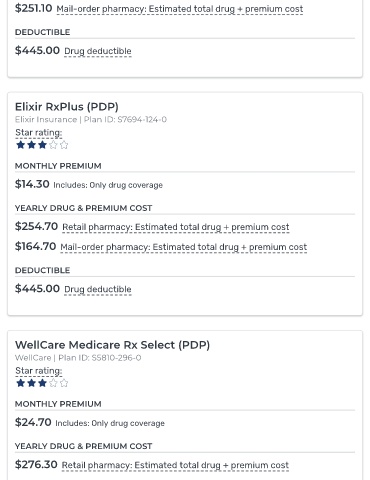Viewport: 370px width, 480px height.
Task: Click the first star in WellCare rating
Action: tap(21, 383)
